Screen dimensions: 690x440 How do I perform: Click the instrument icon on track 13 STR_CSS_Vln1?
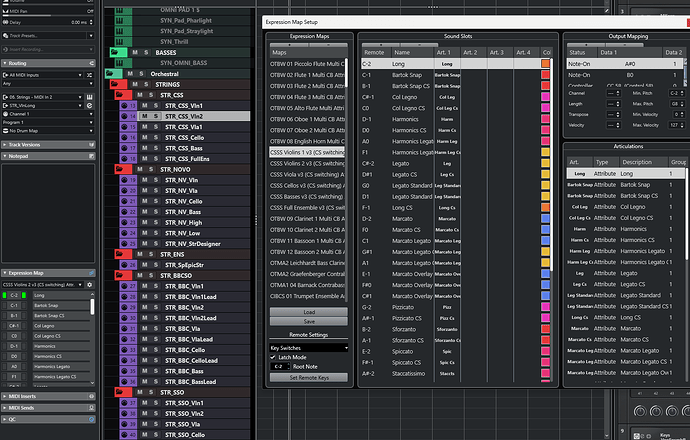pos(124,106)
